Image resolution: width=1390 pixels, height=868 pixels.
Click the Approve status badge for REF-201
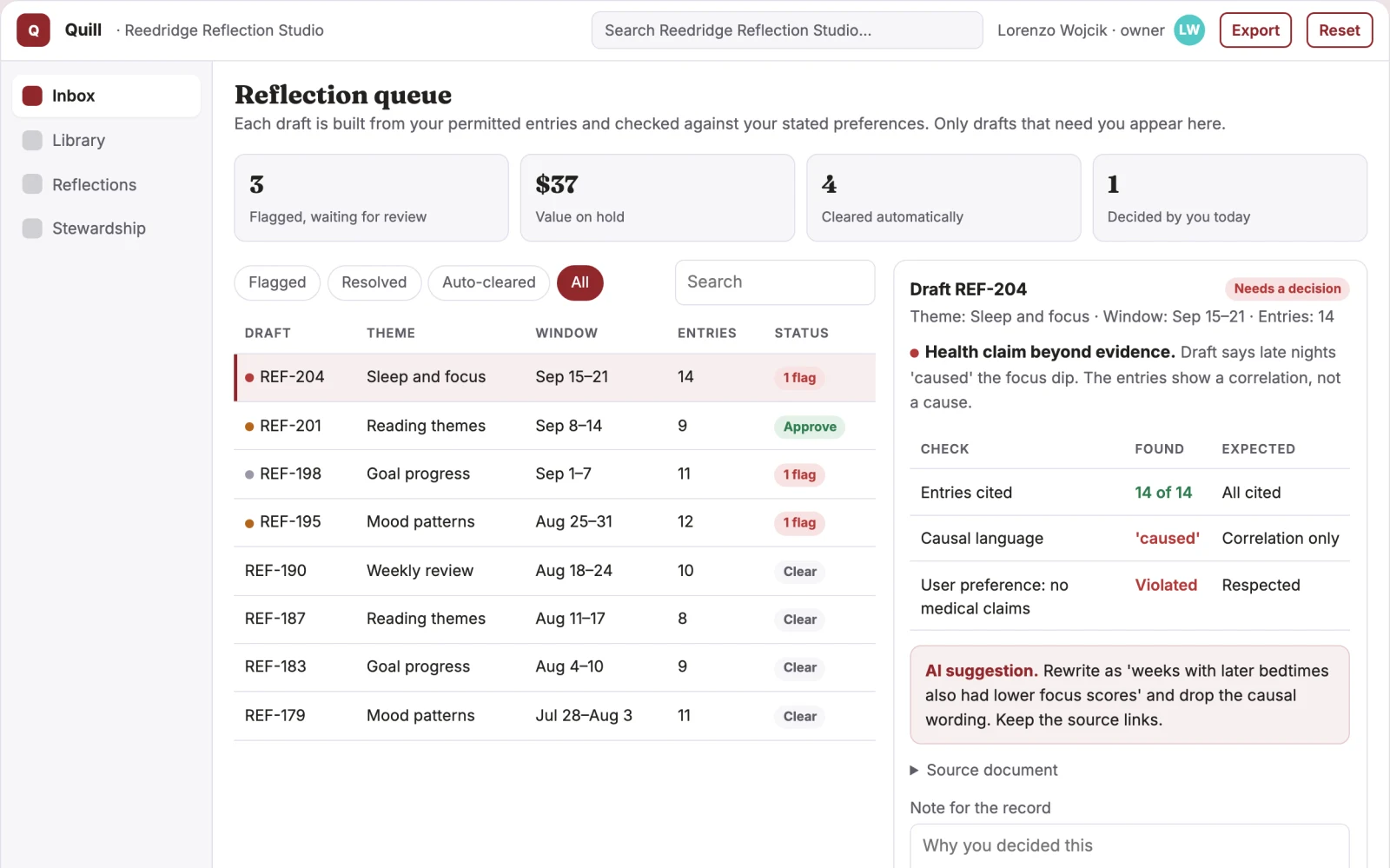click(x=810, y=427)
